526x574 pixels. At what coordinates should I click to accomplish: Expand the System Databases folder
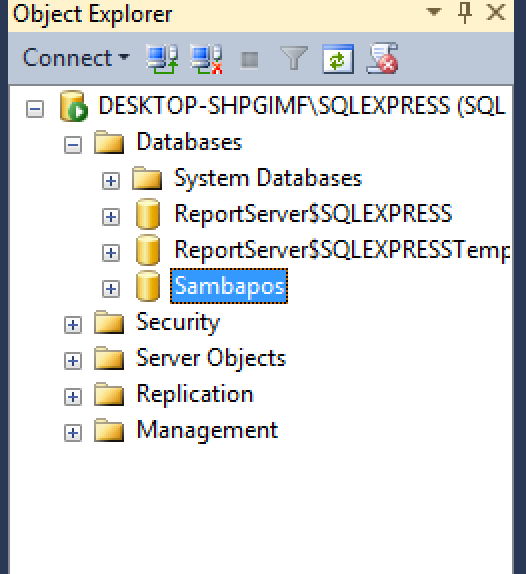111,181
